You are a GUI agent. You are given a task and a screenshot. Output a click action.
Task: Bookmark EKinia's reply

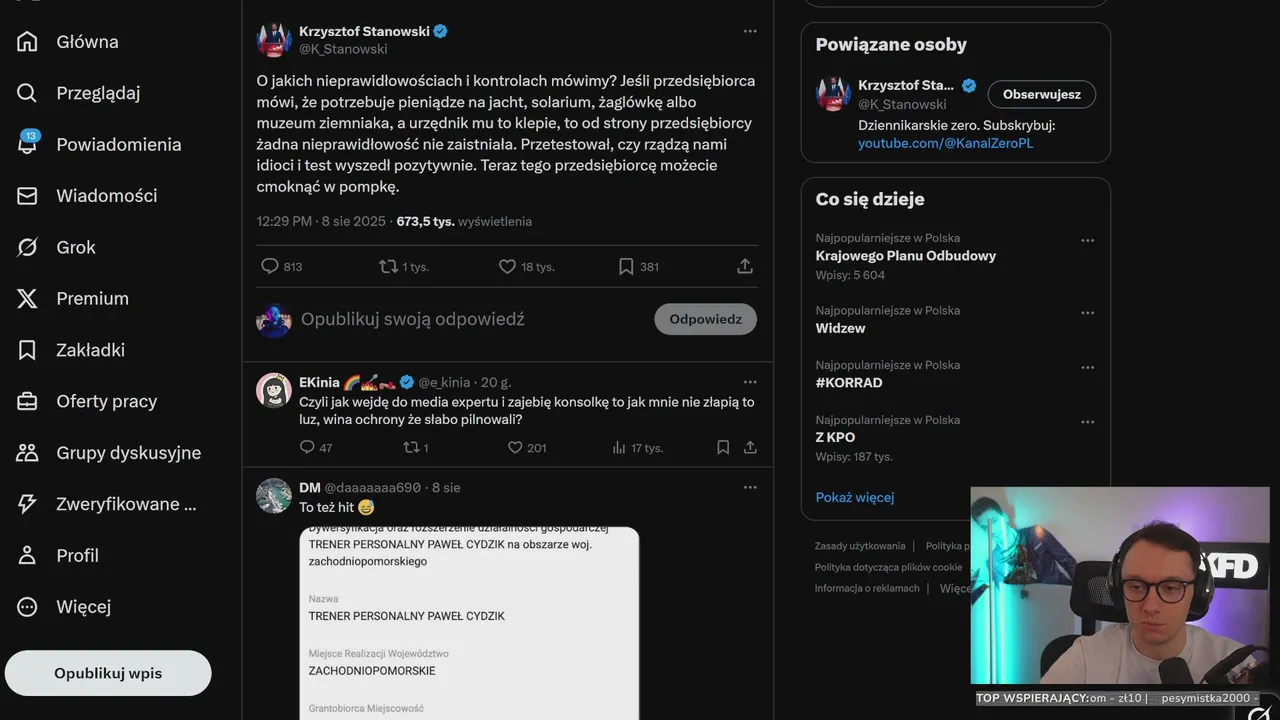coord(723,448)
